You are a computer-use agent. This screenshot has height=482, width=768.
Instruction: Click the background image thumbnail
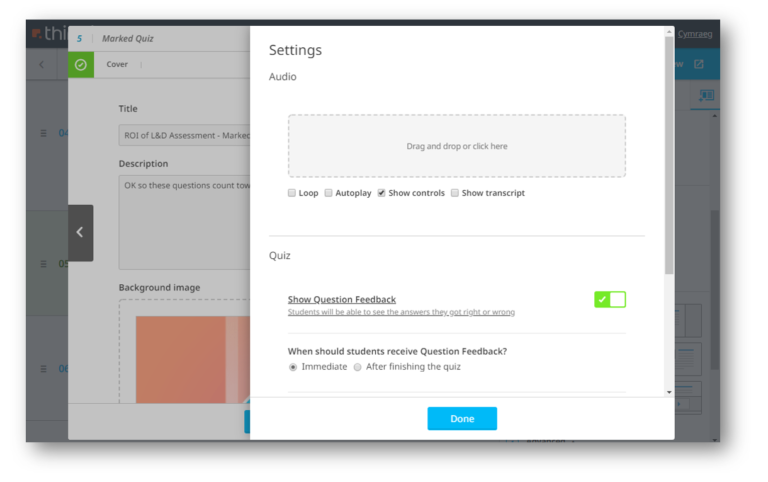point(193,360)
